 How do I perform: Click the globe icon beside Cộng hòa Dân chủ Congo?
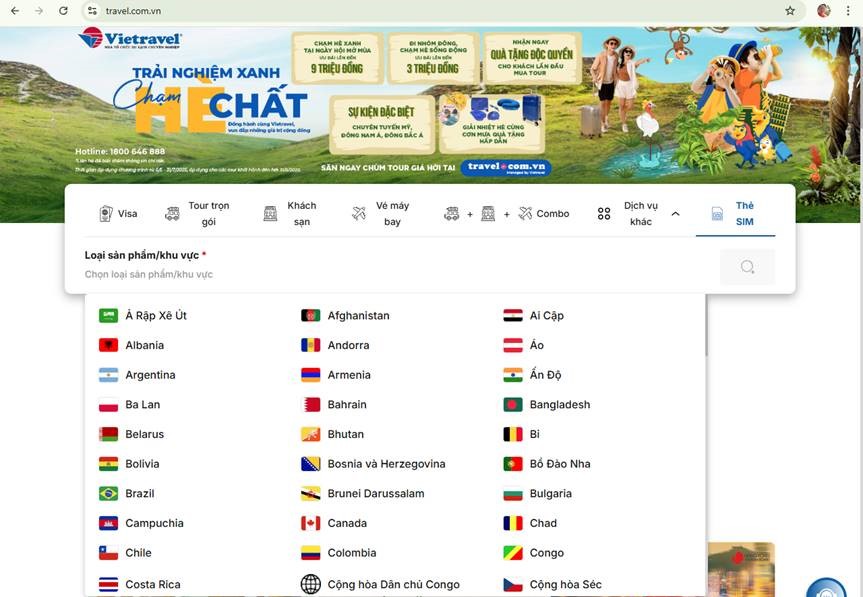310,584
